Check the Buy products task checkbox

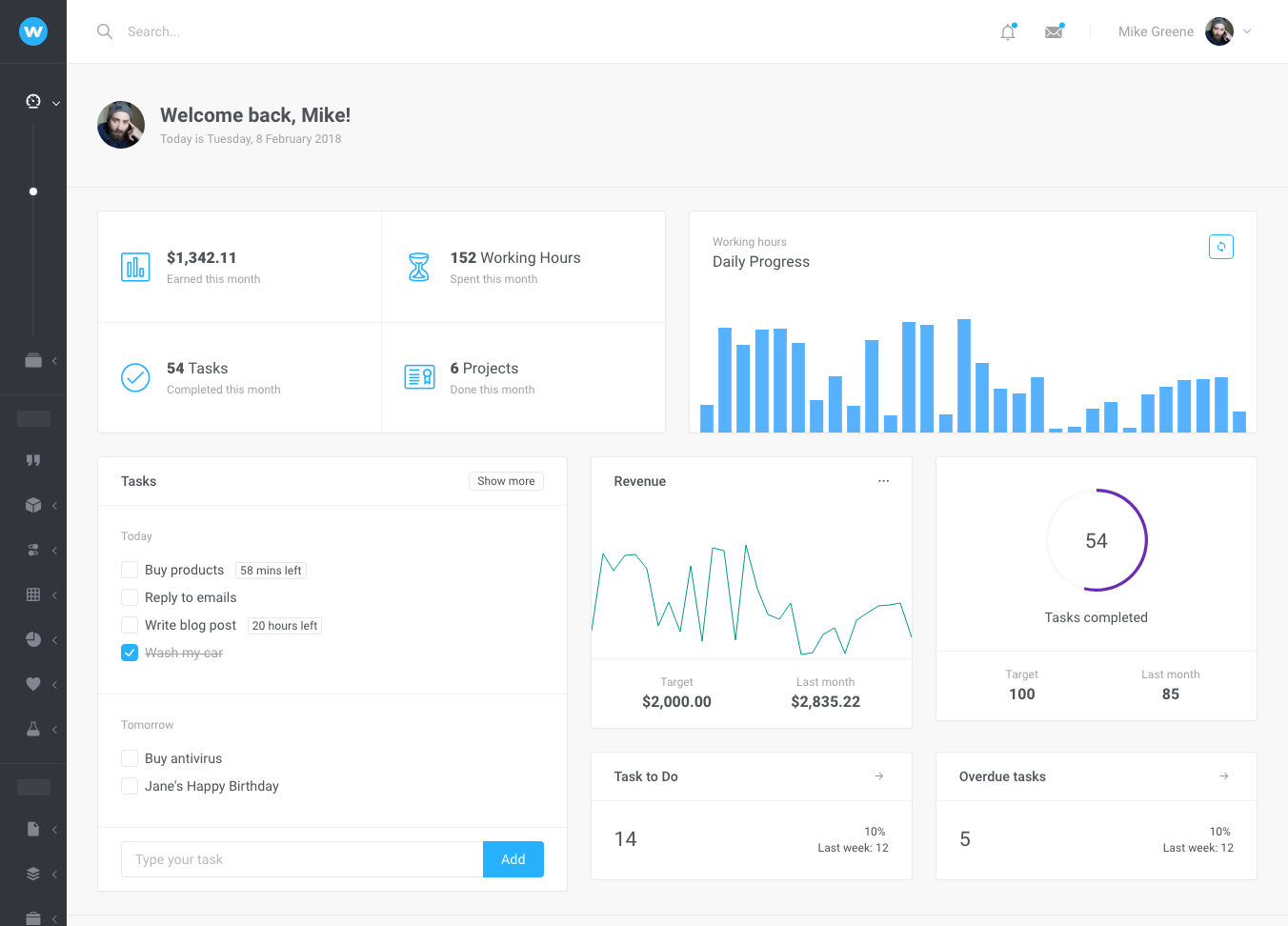point(130,570)
